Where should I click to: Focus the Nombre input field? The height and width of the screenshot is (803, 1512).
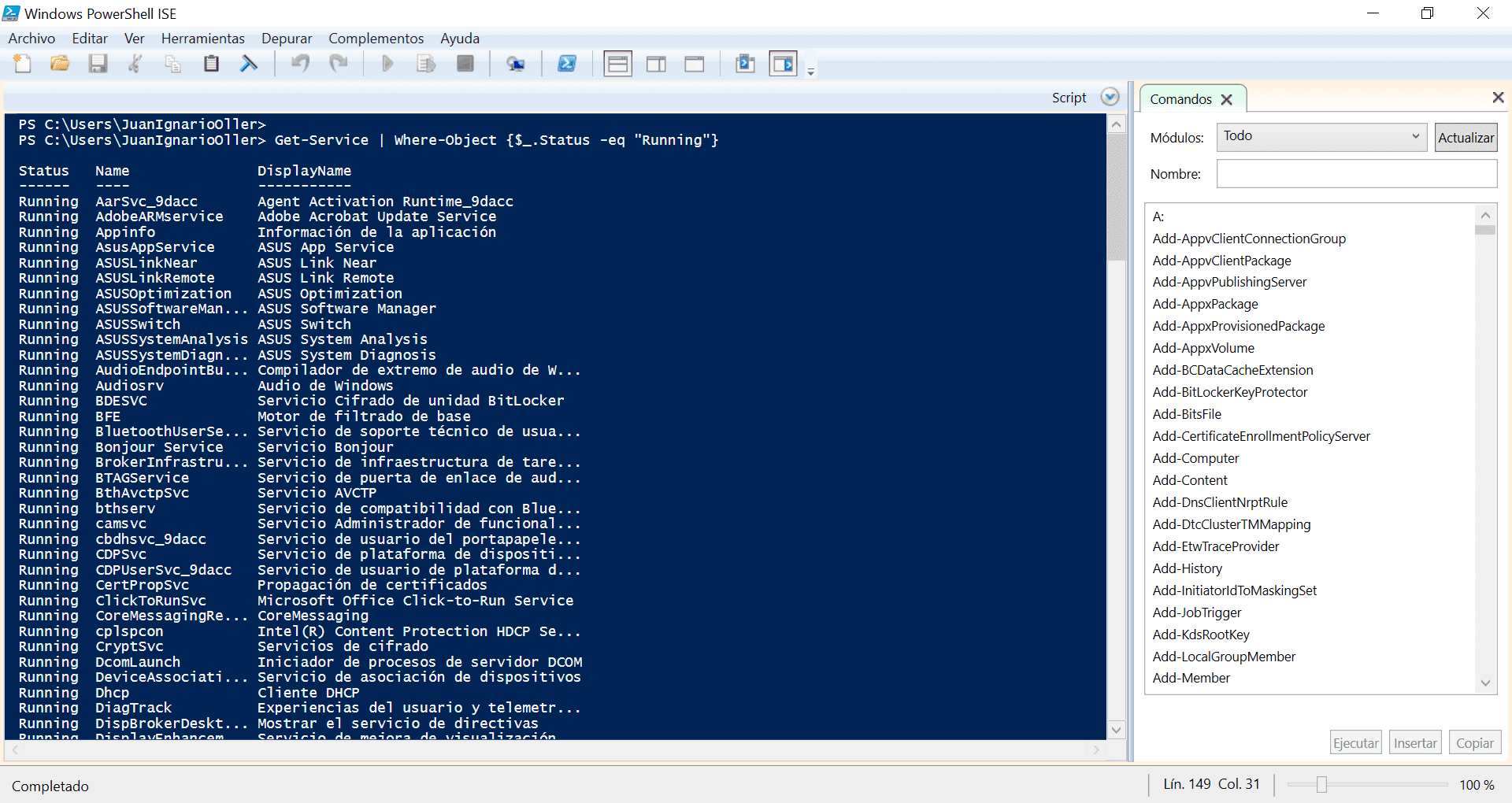pyautogui.click(x=1356, y=174)
